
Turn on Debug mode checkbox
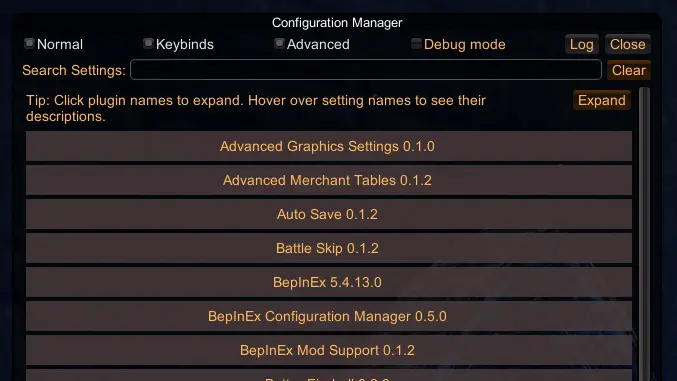pyautogui.click(x=416, y=43)
